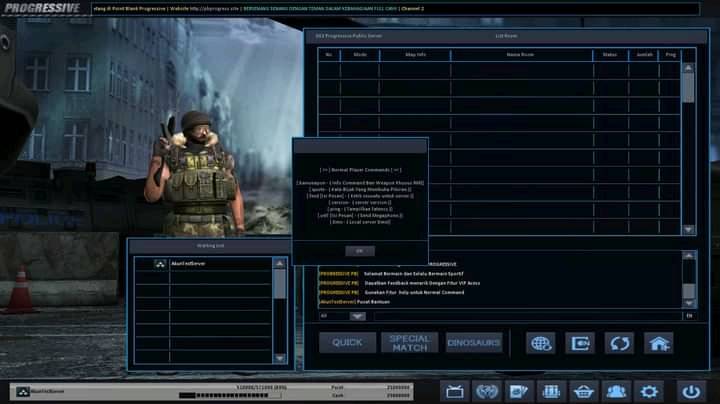The image size is (720, 404).
Task: Click the scrolling announcement ticker at top
Action: click(x=395, y=9)
